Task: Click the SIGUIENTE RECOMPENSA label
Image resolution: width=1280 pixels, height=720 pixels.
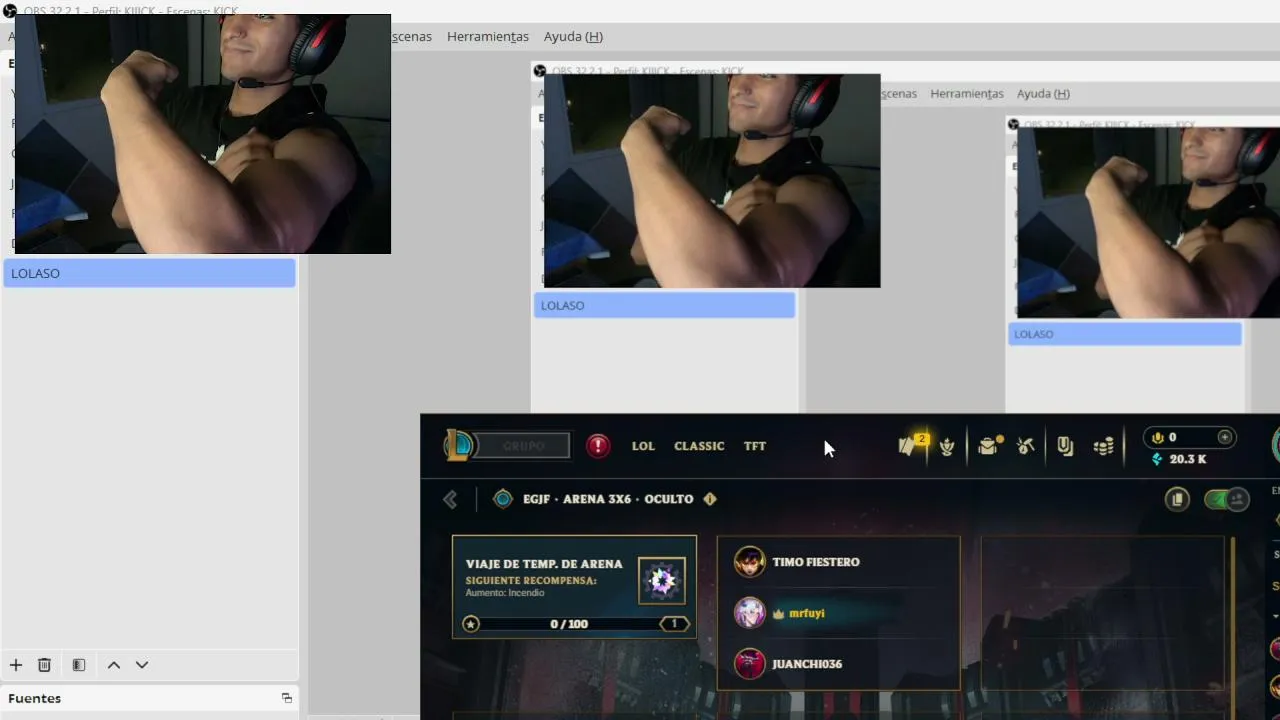Action: pos(531,580)
